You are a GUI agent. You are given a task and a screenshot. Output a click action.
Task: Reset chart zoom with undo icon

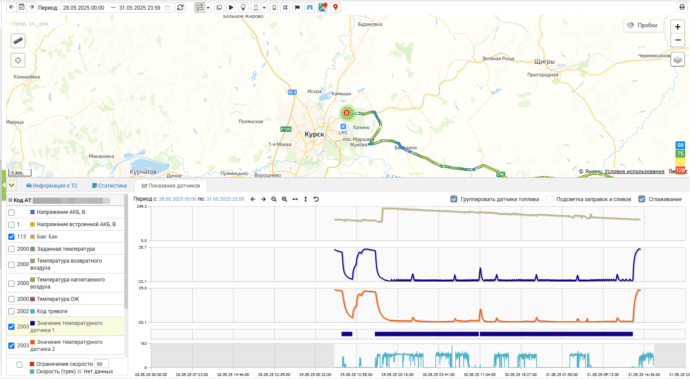pyautogui.click(x=316, y=199)
